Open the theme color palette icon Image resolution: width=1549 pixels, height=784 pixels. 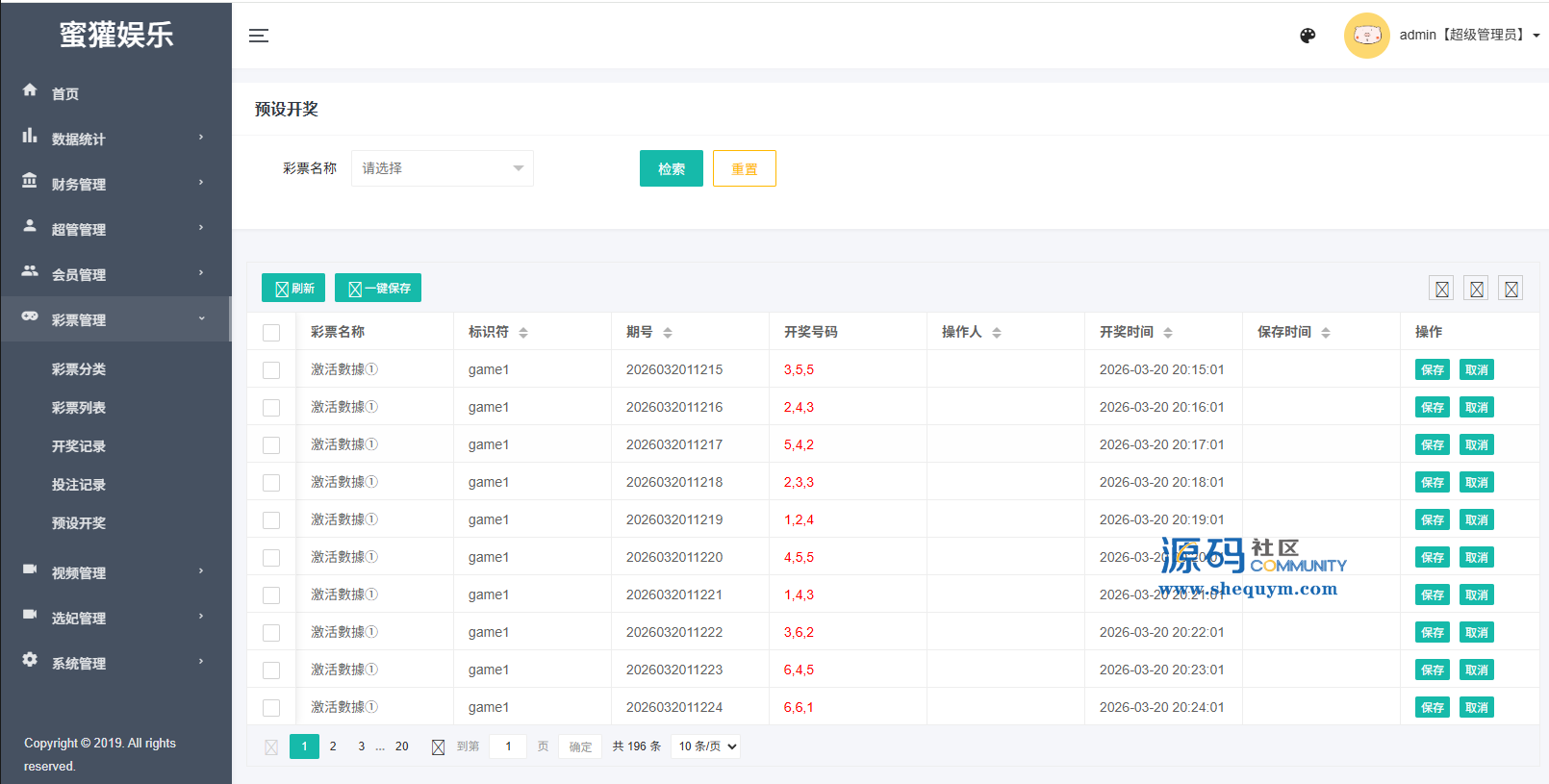[1308, 36]
